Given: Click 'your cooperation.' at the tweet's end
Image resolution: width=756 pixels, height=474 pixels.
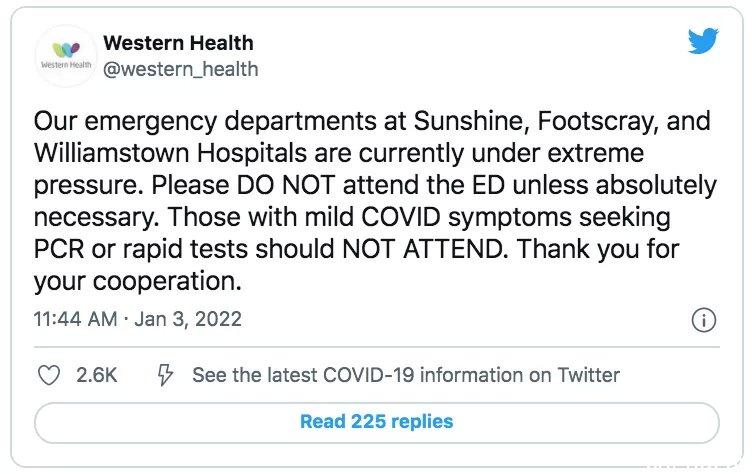Looking at the screenshot, I should [x=137, y=281].
